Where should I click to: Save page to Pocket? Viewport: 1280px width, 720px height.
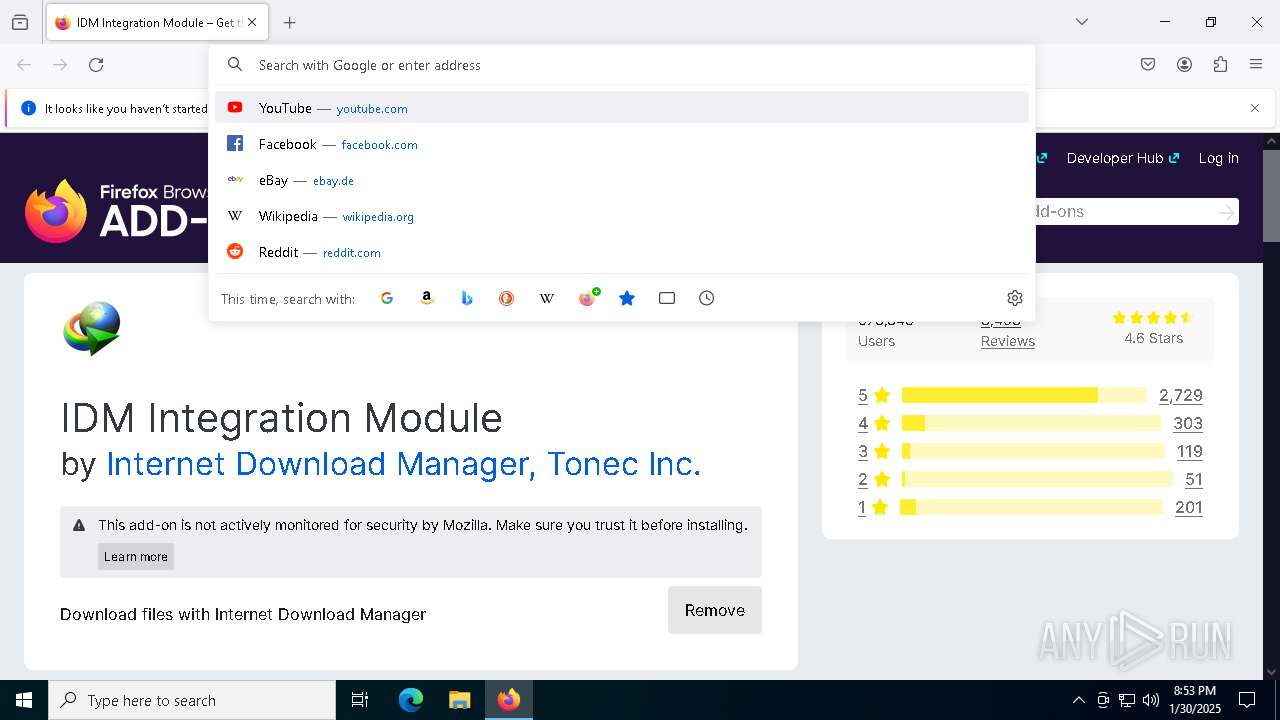pyautogui.click(x=1148, y=65)
